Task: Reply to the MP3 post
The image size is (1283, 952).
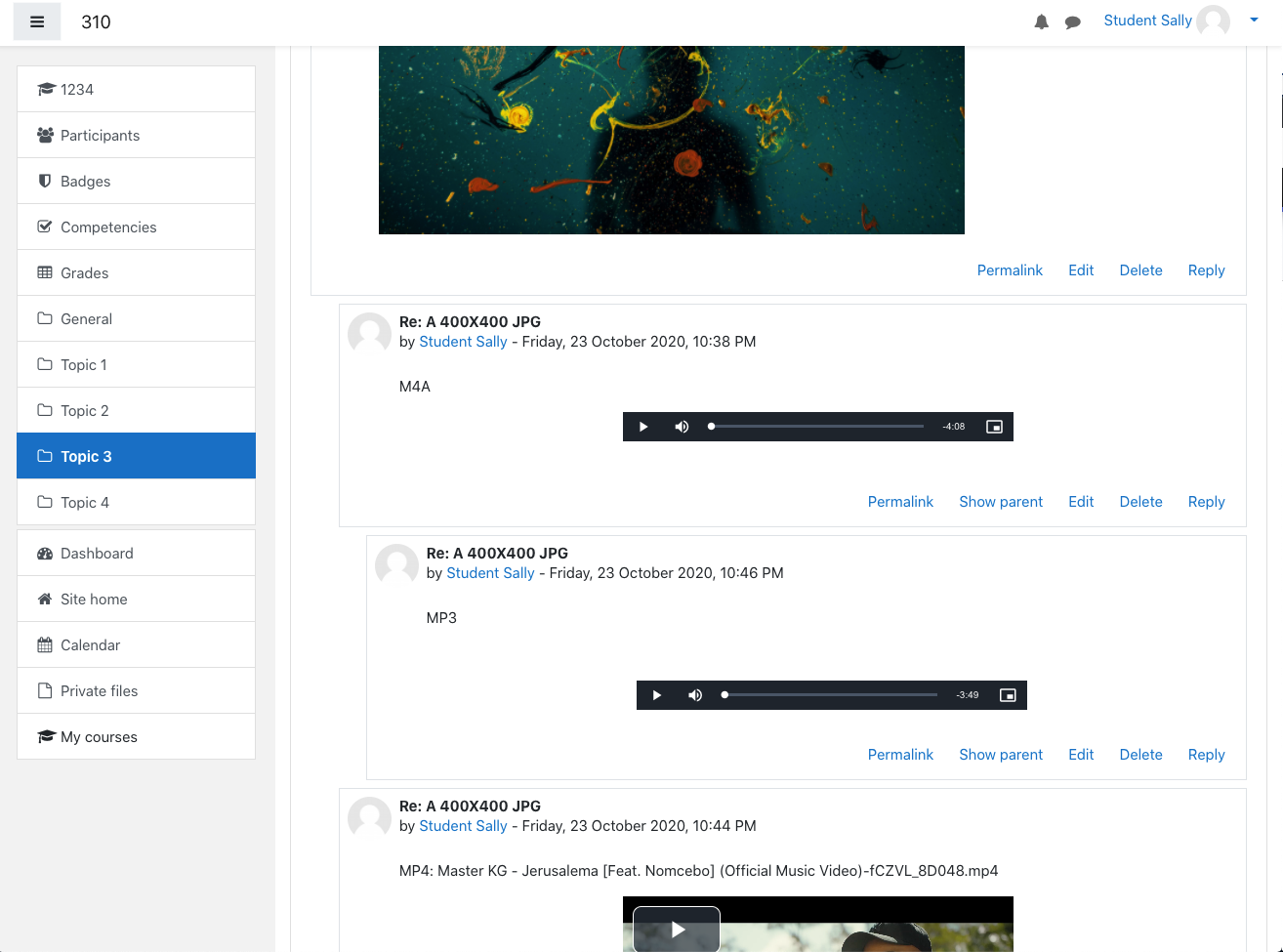Action: point(1206,755)
